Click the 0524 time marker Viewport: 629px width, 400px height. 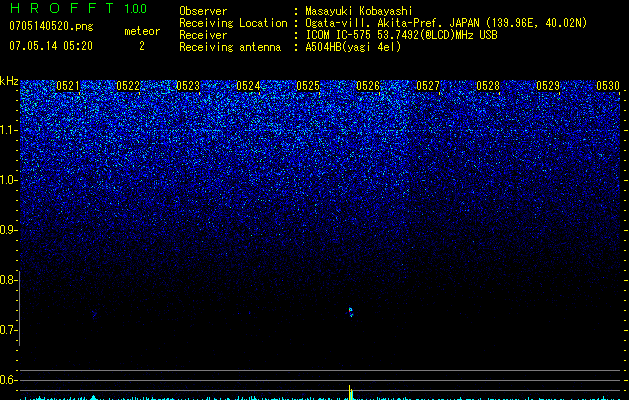click(x=248, y=86)
